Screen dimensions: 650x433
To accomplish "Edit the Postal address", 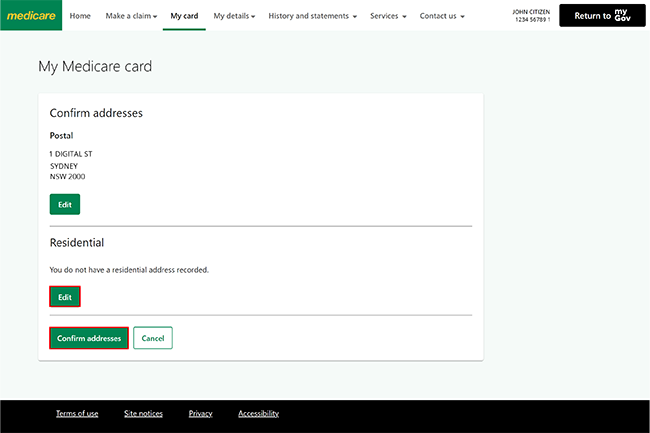I will tap(65, 204).
